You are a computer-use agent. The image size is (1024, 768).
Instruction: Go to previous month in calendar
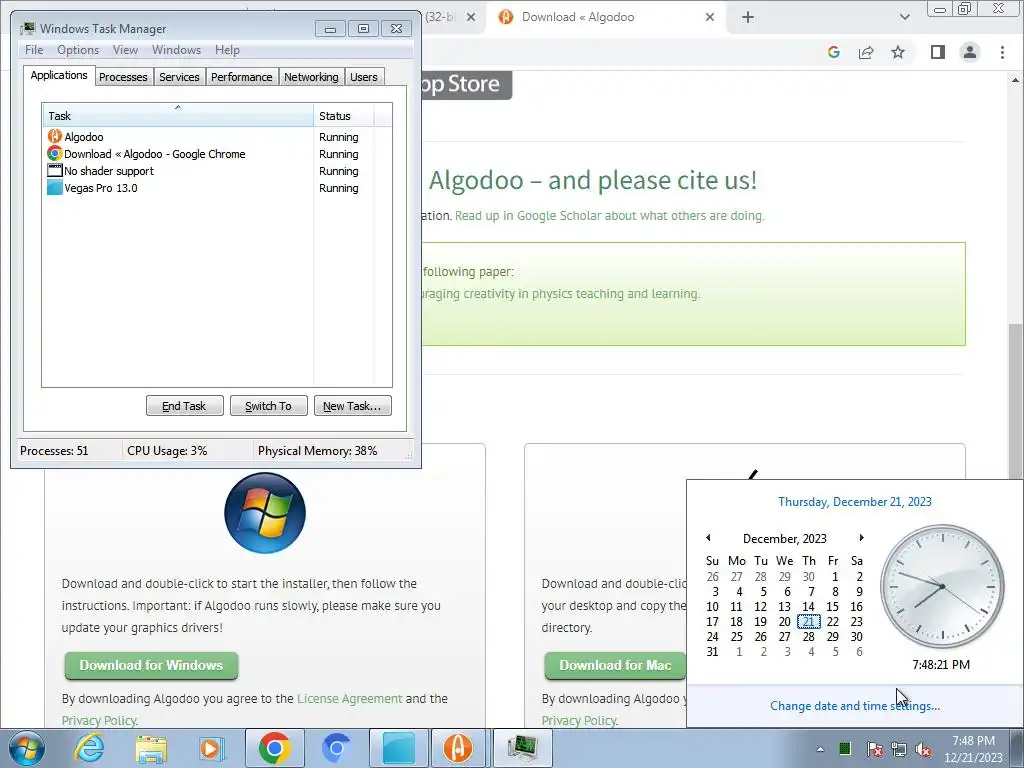[709, 537]
